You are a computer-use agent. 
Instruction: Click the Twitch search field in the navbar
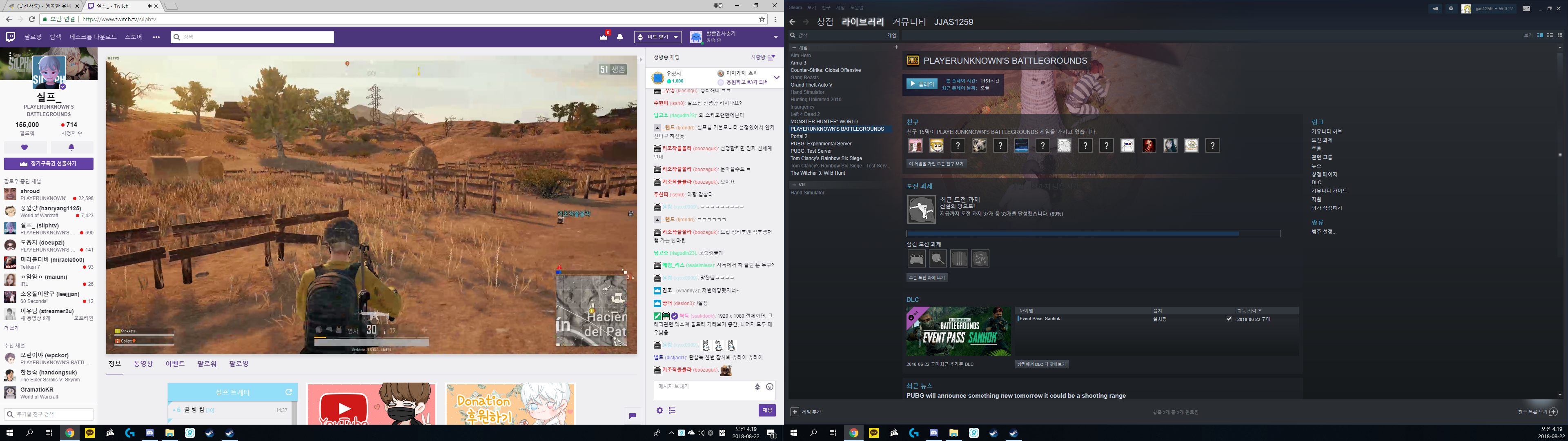[x=252, y=37]
